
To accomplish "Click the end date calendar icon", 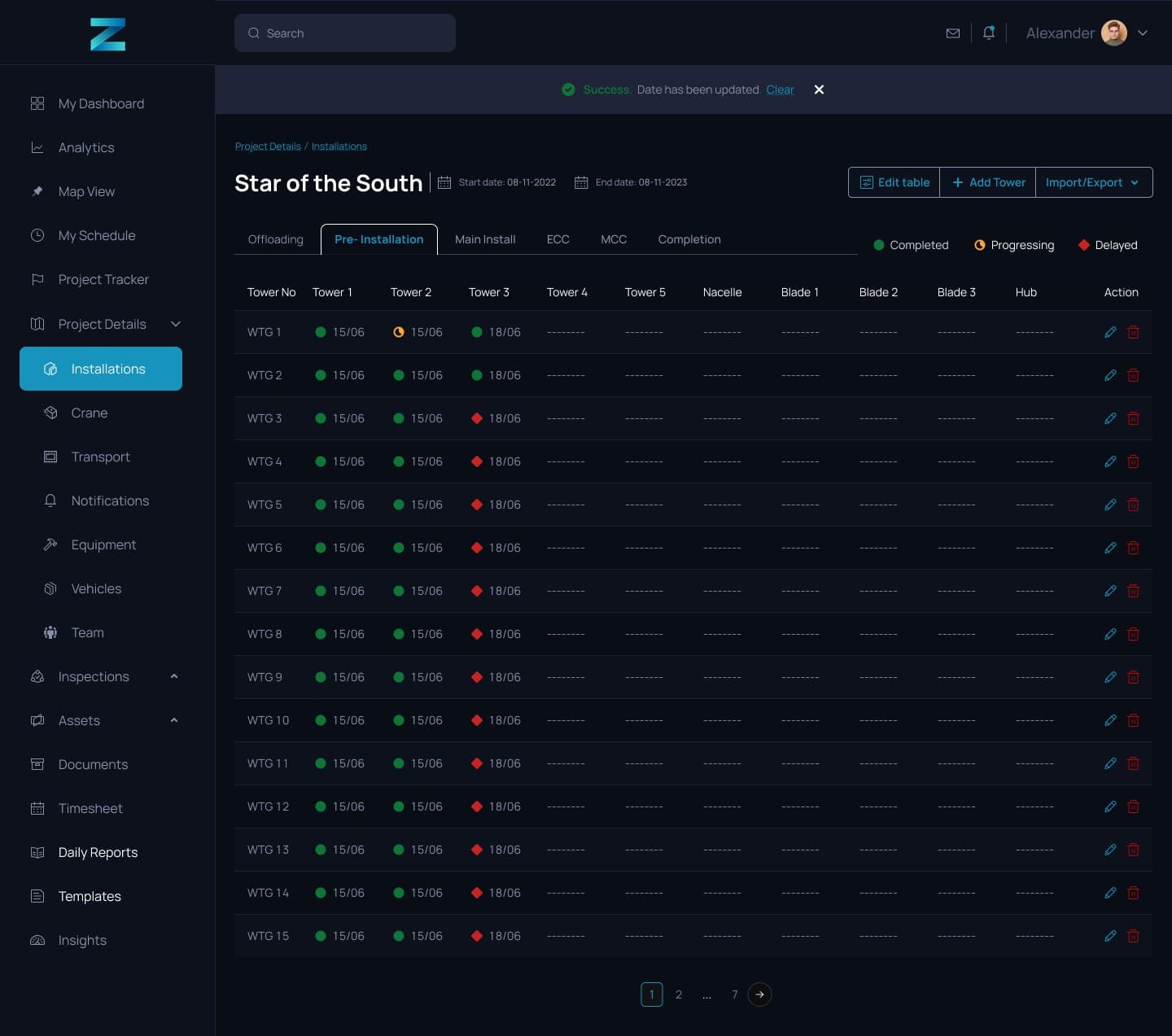I will pyautogui.click(x=581, y=182).
